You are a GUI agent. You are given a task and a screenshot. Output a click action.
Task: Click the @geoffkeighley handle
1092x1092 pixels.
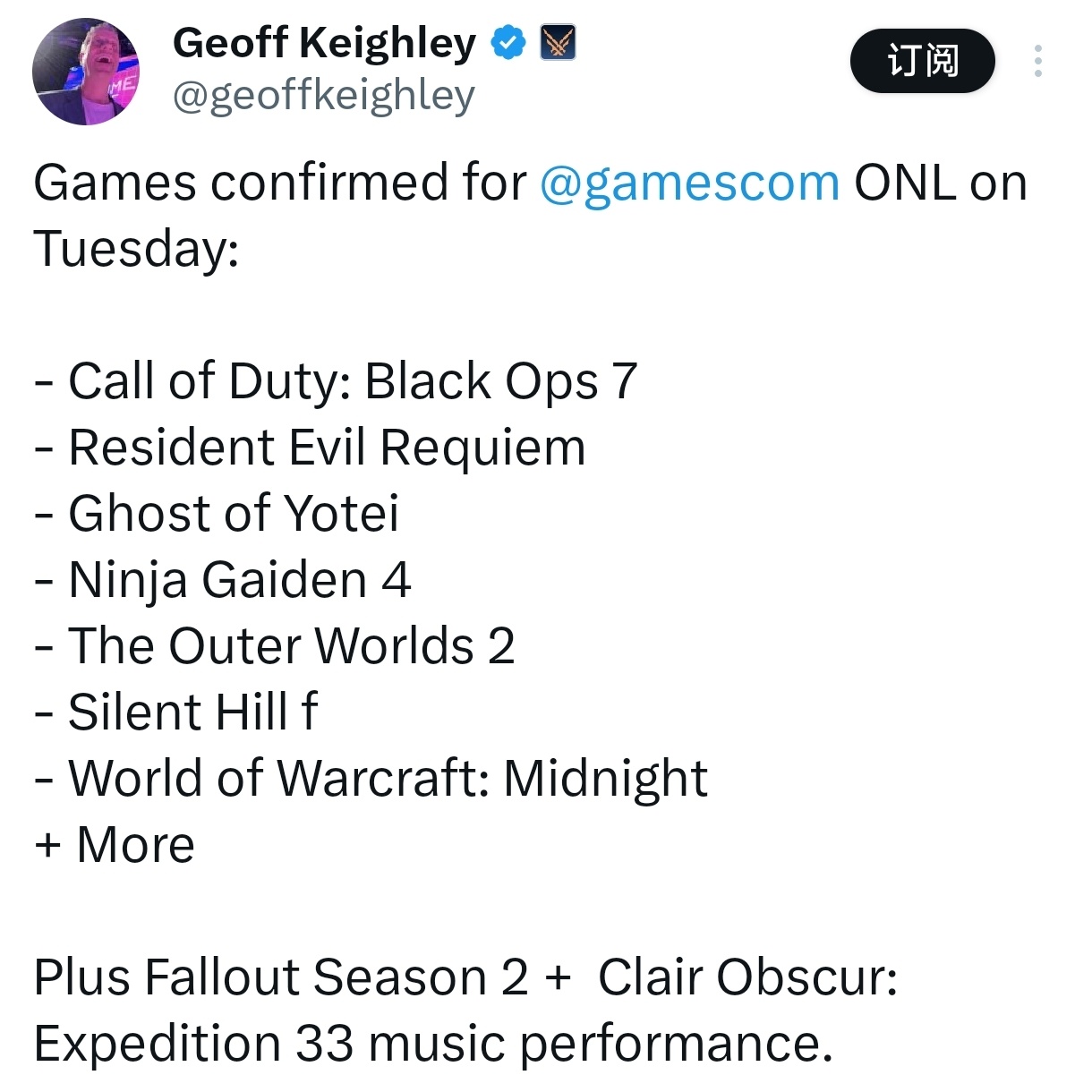[323, 96]
